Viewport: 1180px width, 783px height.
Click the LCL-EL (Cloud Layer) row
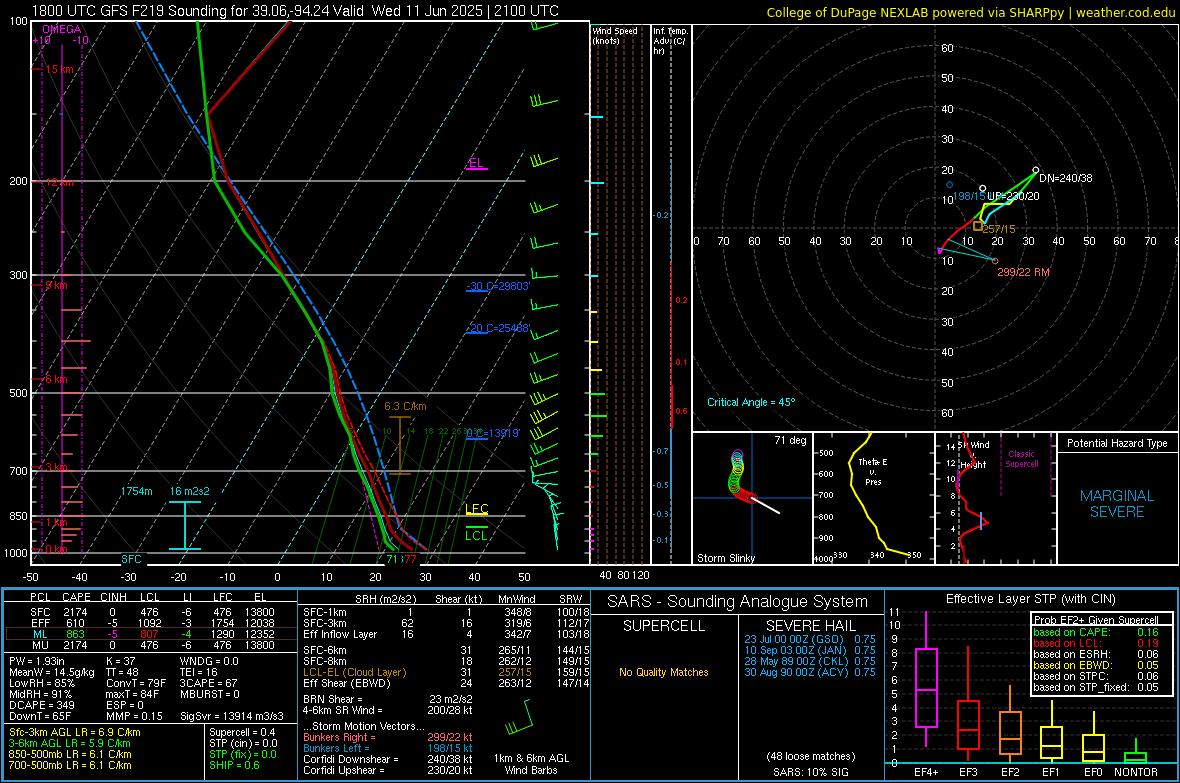(x=446, y=672)
